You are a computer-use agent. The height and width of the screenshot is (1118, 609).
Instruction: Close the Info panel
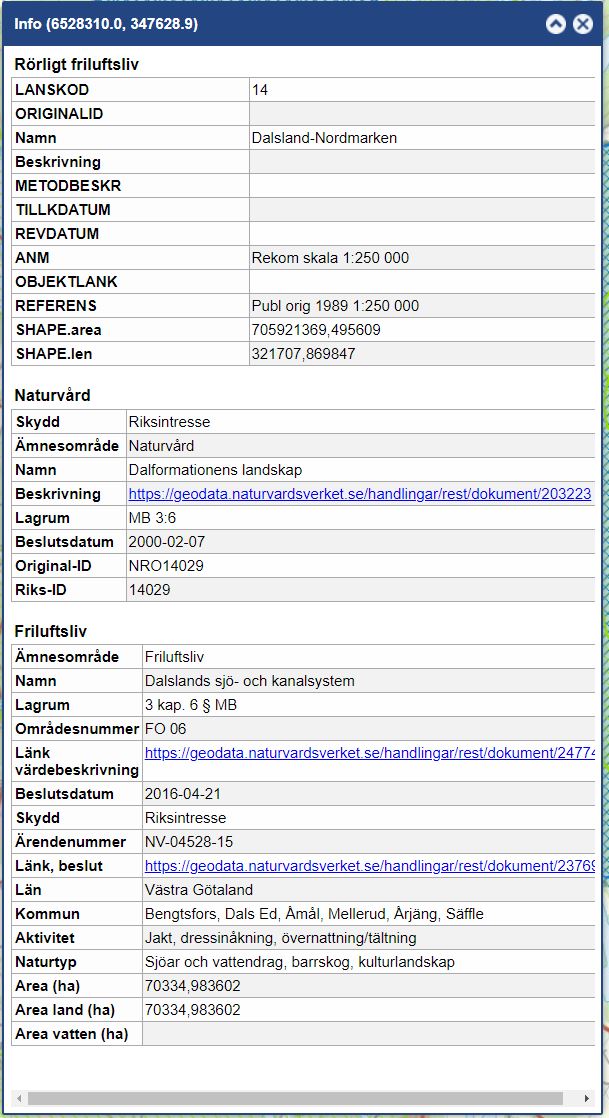[x=583, y=24]
